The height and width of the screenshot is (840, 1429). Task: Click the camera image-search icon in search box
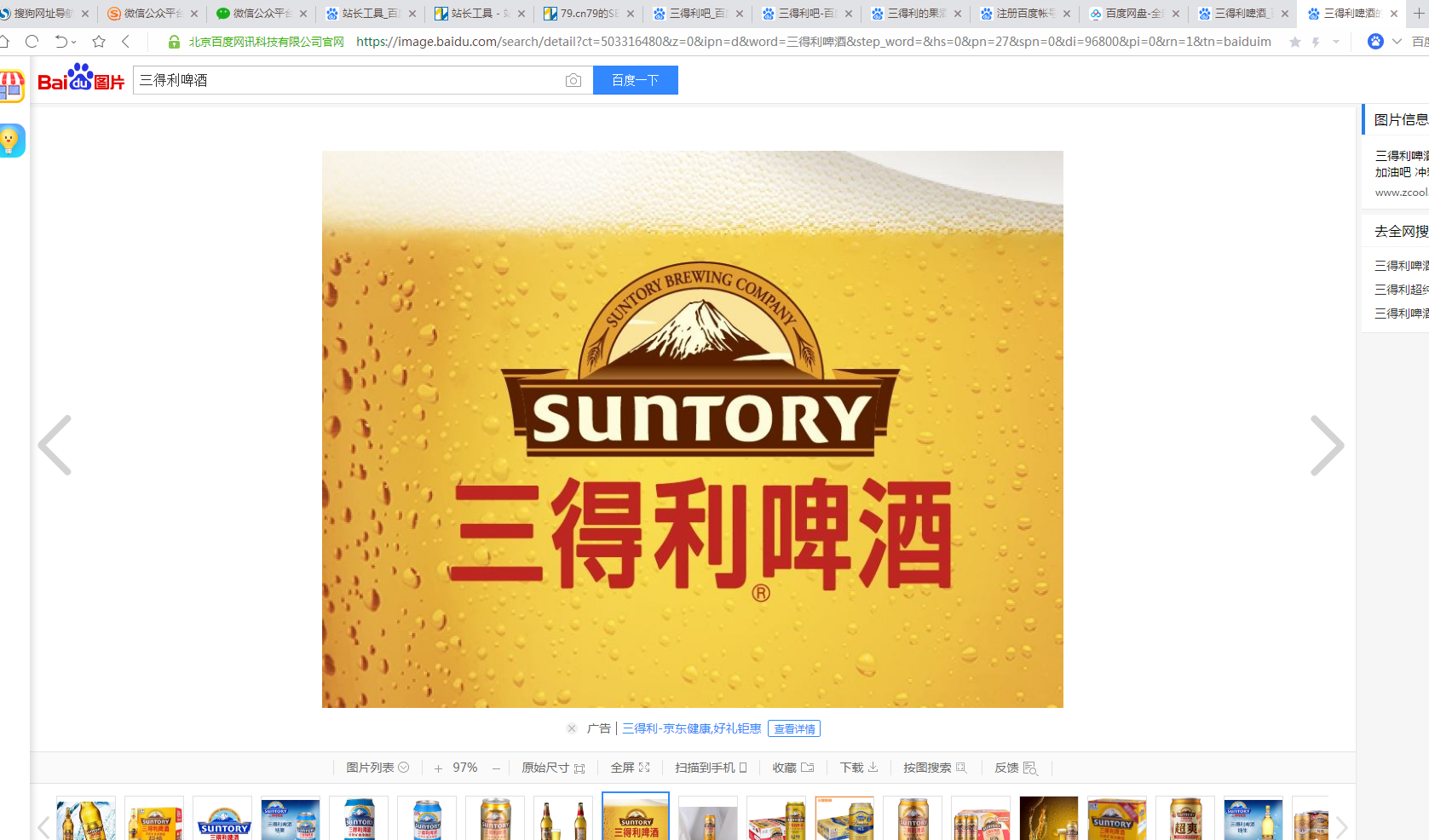tap(573, 80)
